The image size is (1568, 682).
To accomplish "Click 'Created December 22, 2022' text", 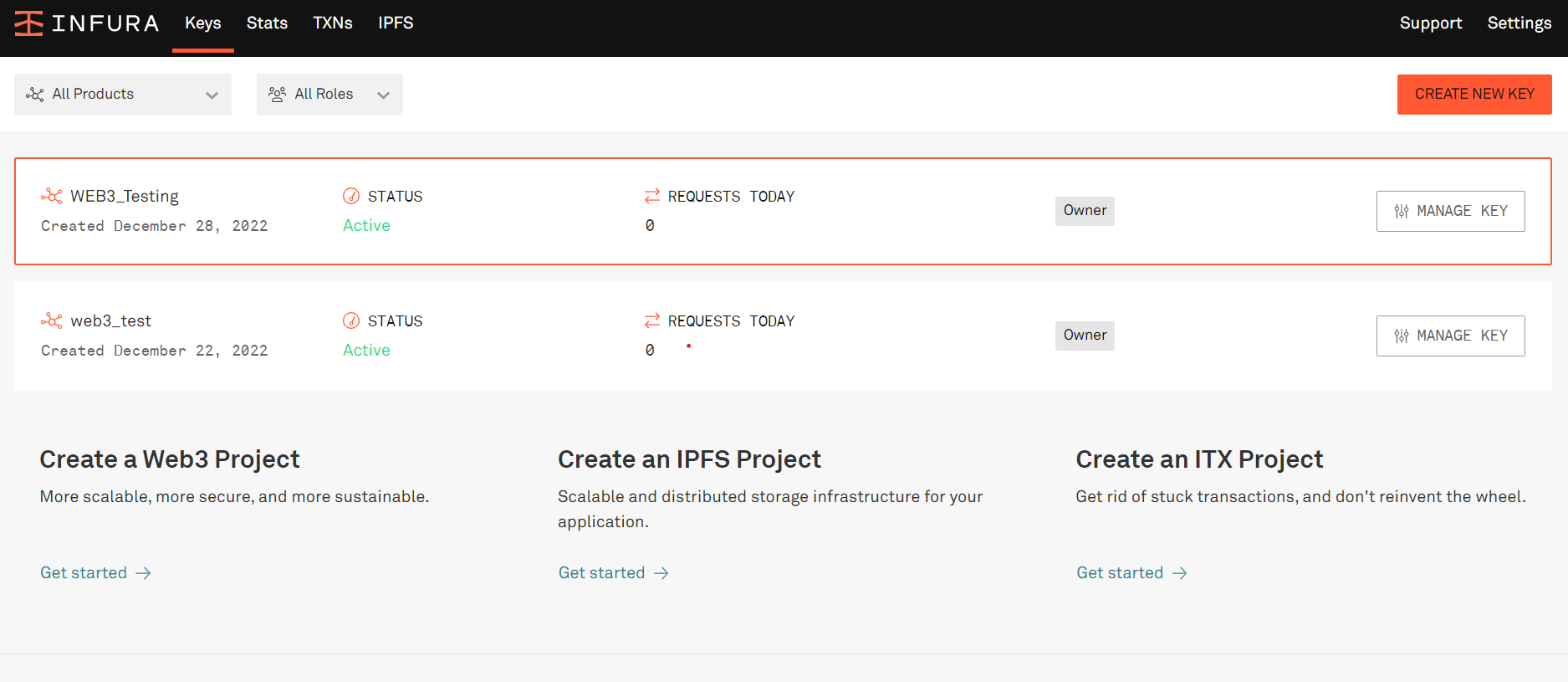I will point(155,351).
